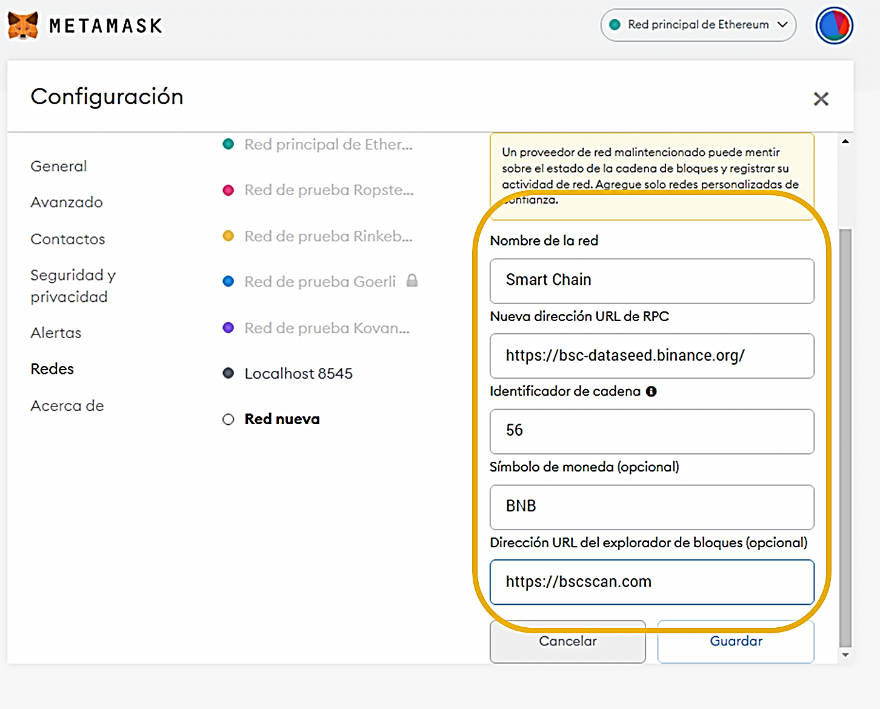Screen dimensions: 880x709
Task: Click the Identificador de cadena field
Action: coord(652,431)
